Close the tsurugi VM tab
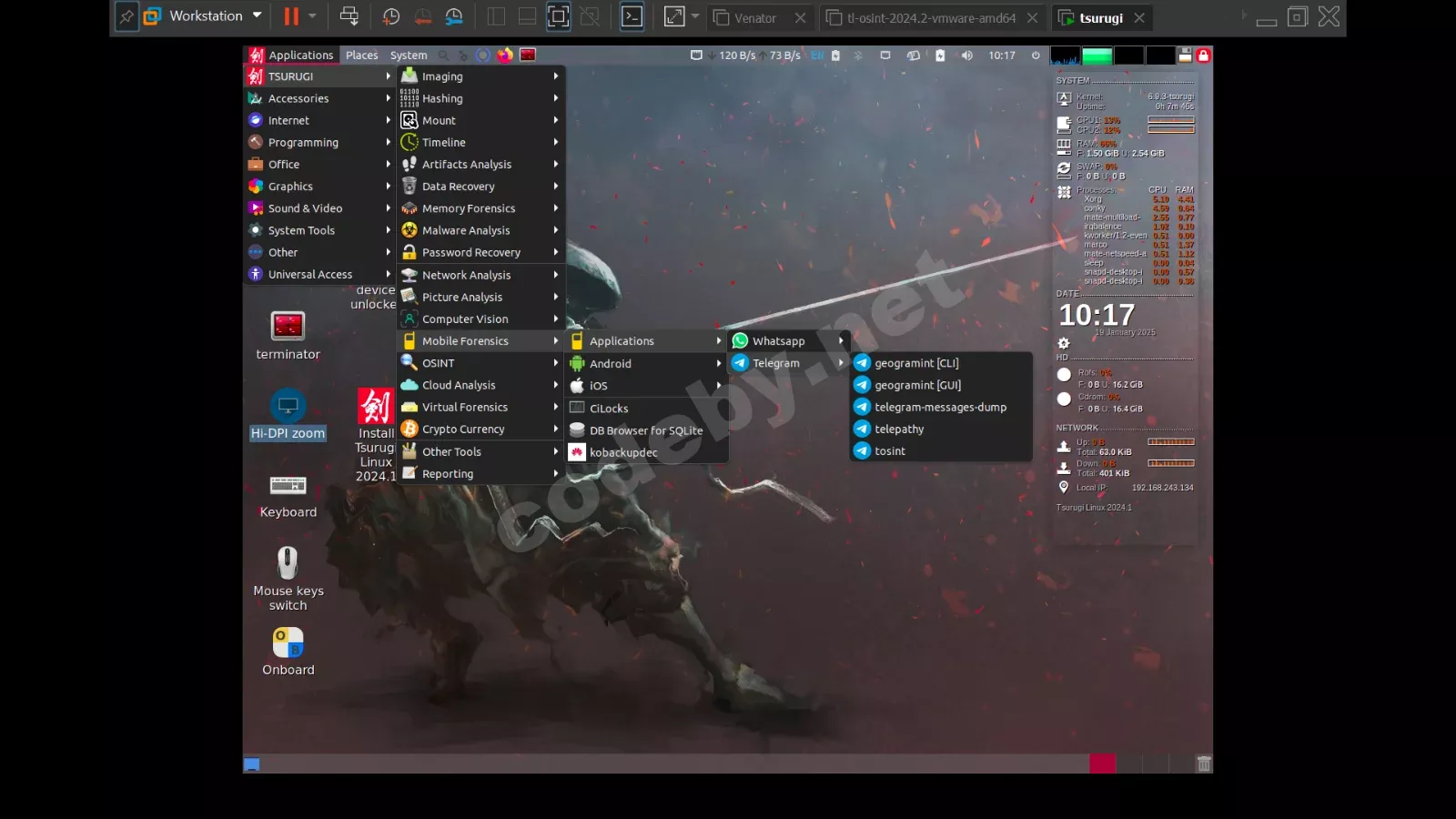This screenshot has height=819, width=1456. [x=1139, y=17]
